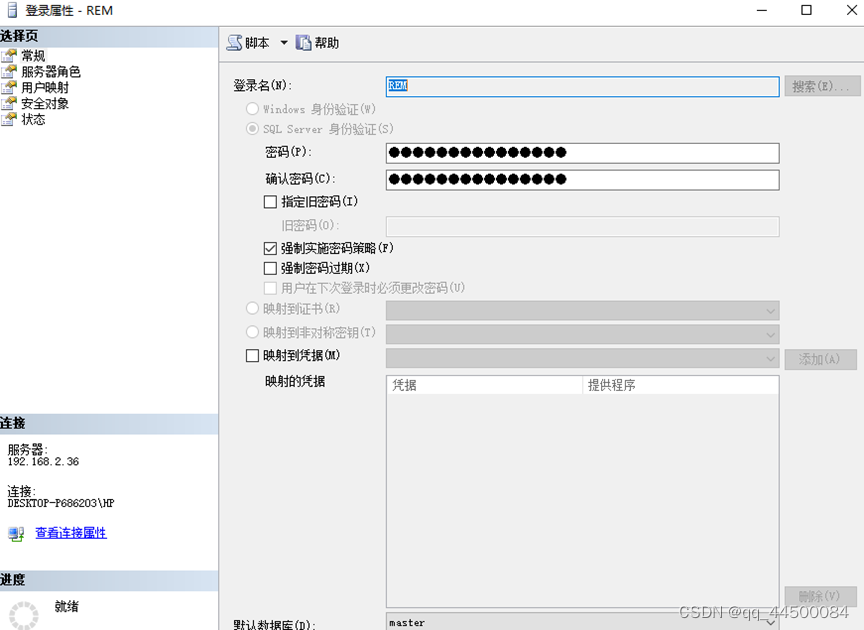Disable 强制实施密码策略 option
864x630 pixels.
click(x=271, y=248)
